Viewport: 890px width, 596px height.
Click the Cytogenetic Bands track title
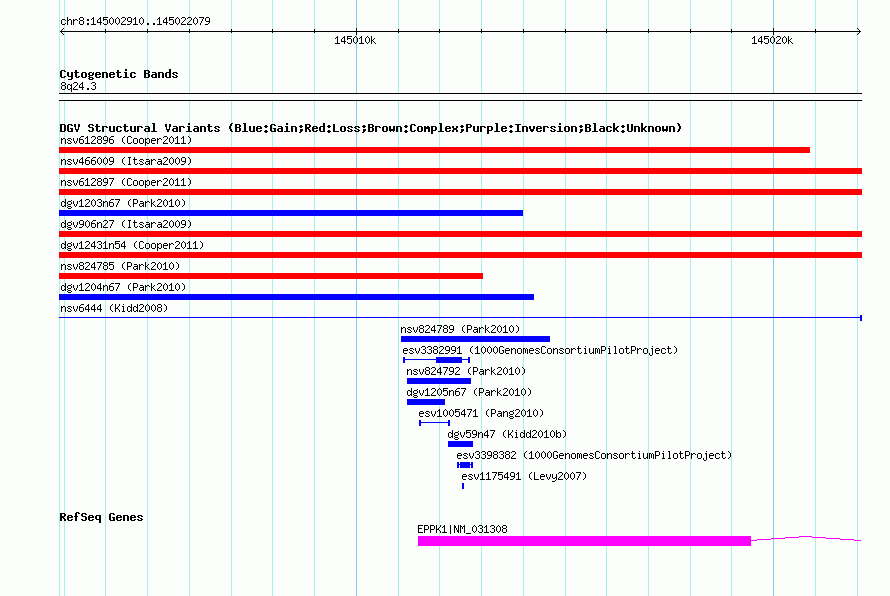(119, 74)
